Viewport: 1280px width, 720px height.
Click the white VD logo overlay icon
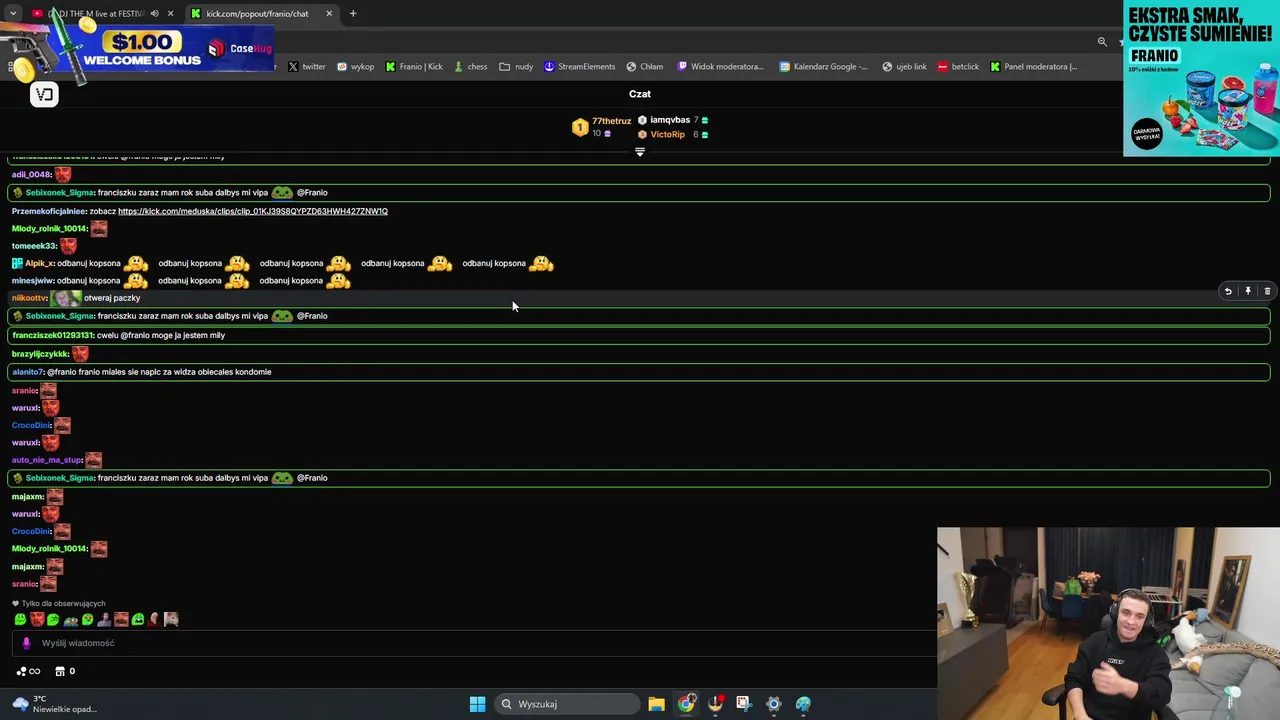(44, 94)
